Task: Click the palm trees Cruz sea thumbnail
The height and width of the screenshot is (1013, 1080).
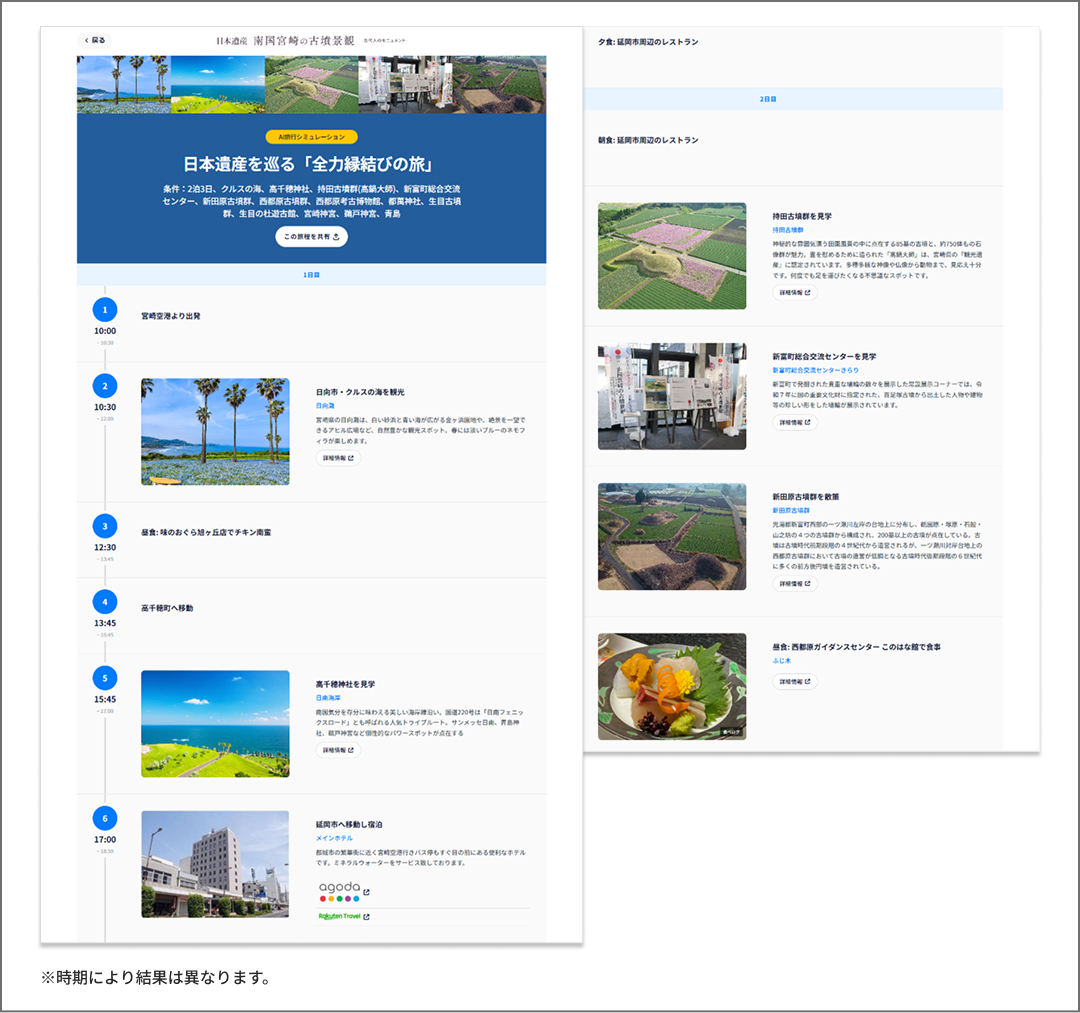Action: (x=215, y=432)
